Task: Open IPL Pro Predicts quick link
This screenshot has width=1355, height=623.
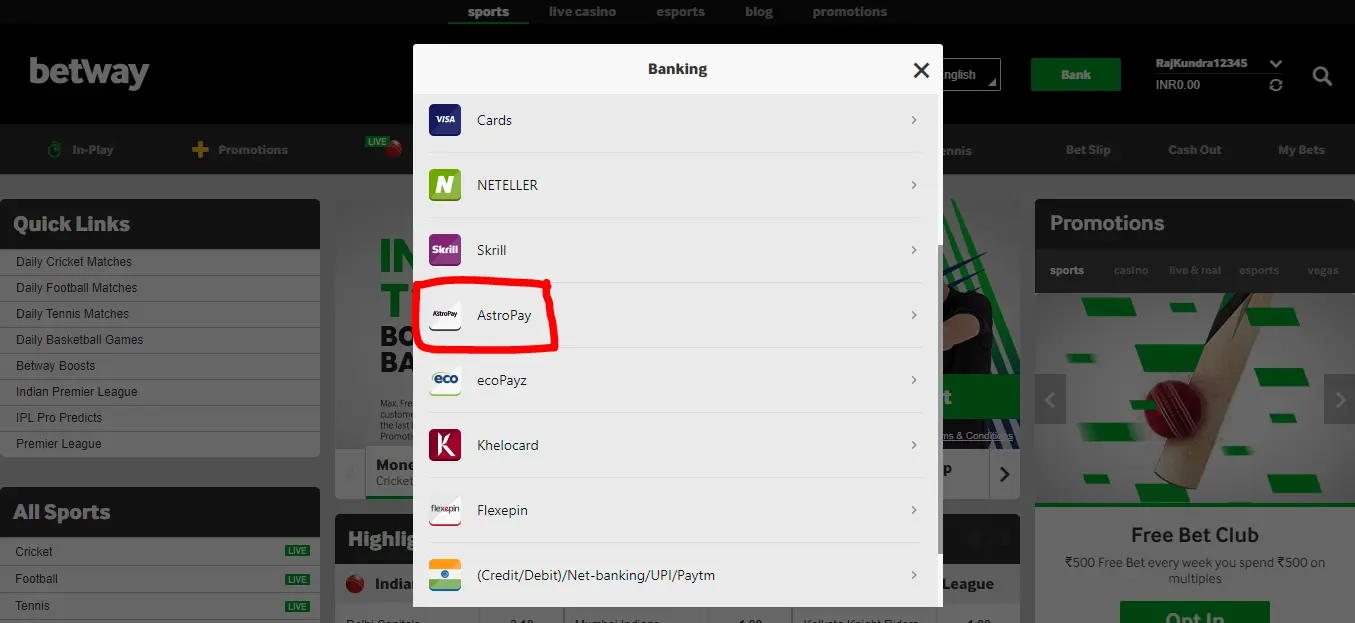Action: pos(160,418)
